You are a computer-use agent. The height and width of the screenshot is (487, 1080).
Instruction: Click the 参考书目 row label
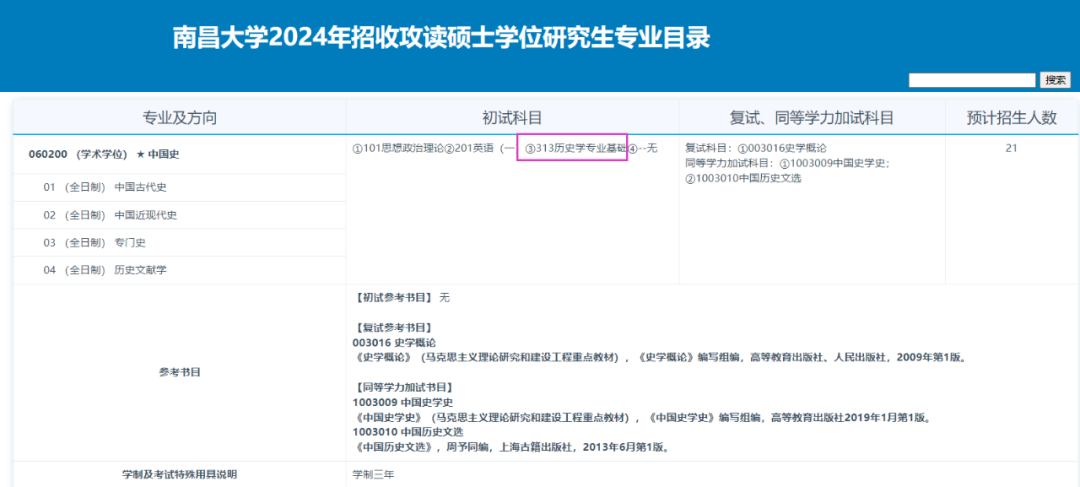[180, 372]
